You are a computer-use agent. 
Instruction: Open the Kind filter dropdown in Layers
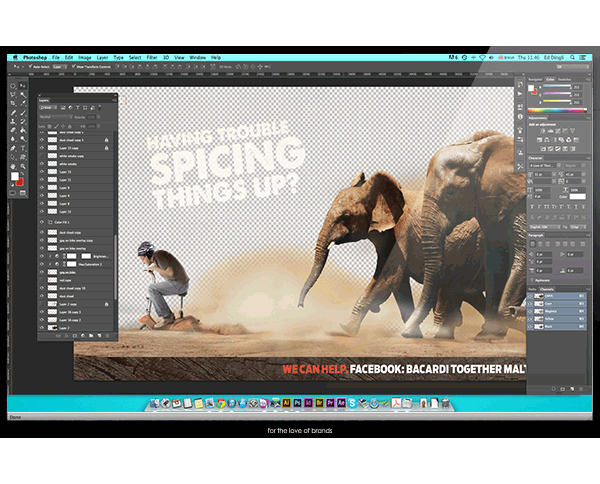pos(48,108)
